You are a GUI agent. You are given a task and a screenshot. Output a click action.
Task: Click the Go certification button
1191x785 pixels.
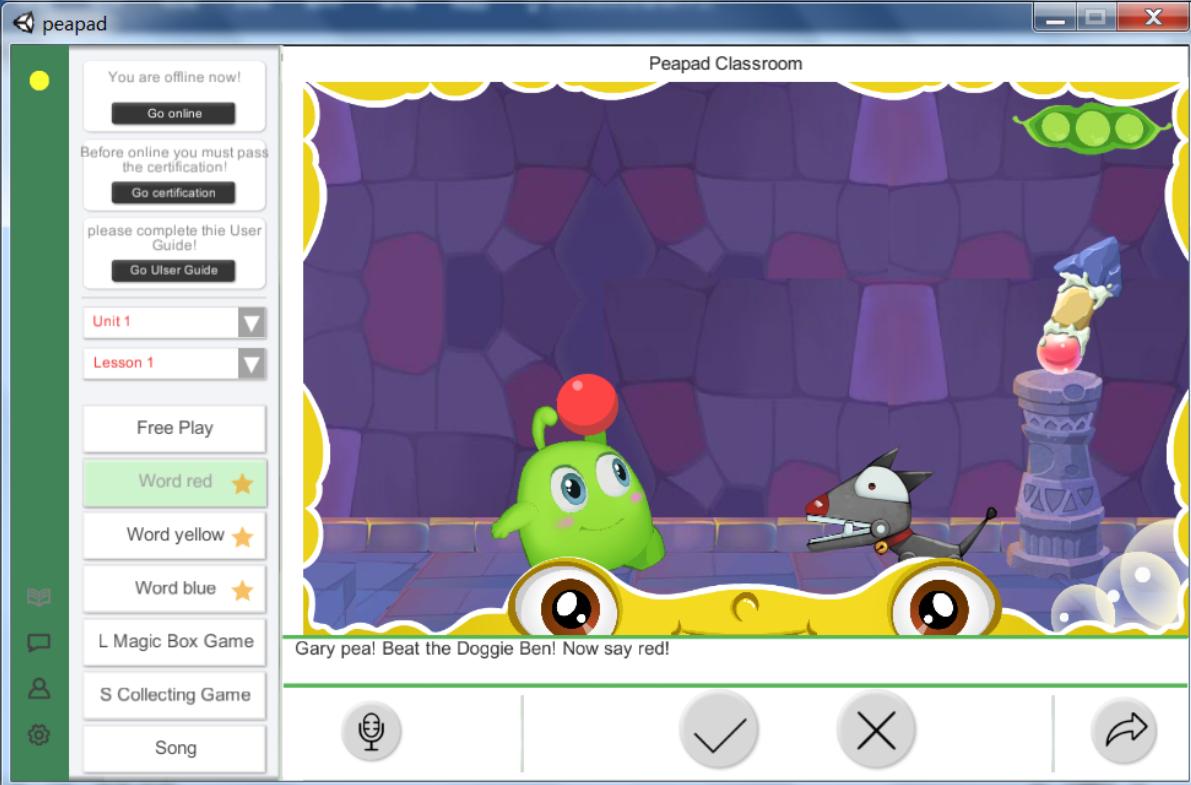174,192
